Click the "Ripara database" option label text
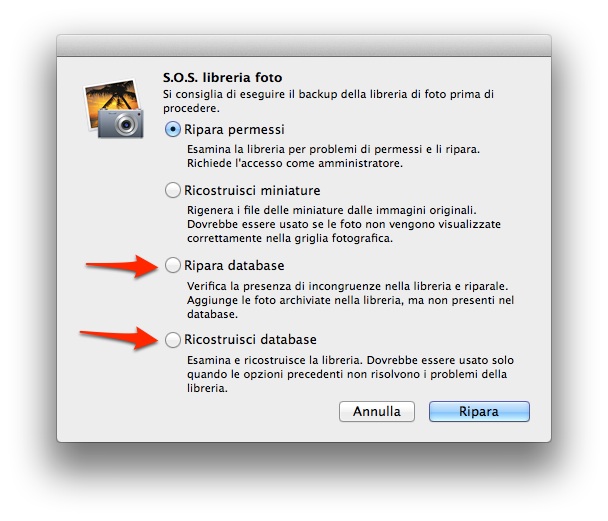The image size is (608, 521). (234, 266)
